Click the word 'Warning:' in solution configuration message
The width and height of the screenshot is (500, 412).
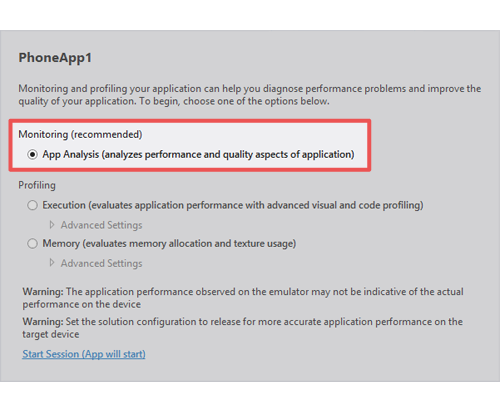43,322
